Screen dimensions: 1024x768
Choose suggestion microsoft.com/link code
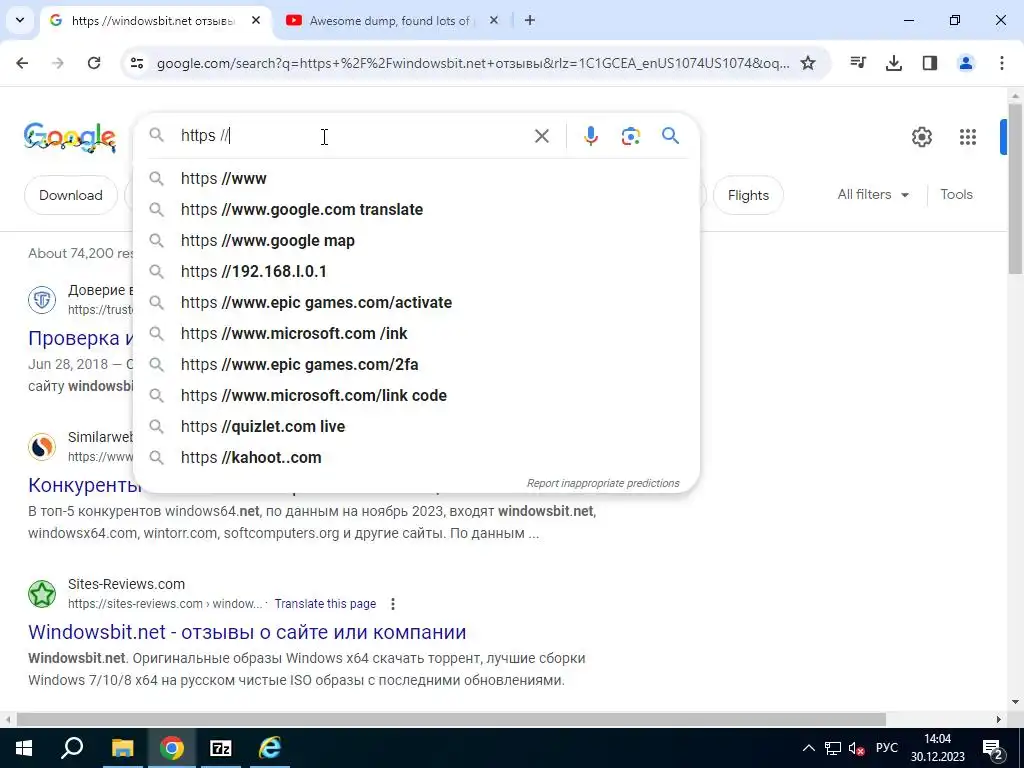pyautogui.click(x=416, y=396)
